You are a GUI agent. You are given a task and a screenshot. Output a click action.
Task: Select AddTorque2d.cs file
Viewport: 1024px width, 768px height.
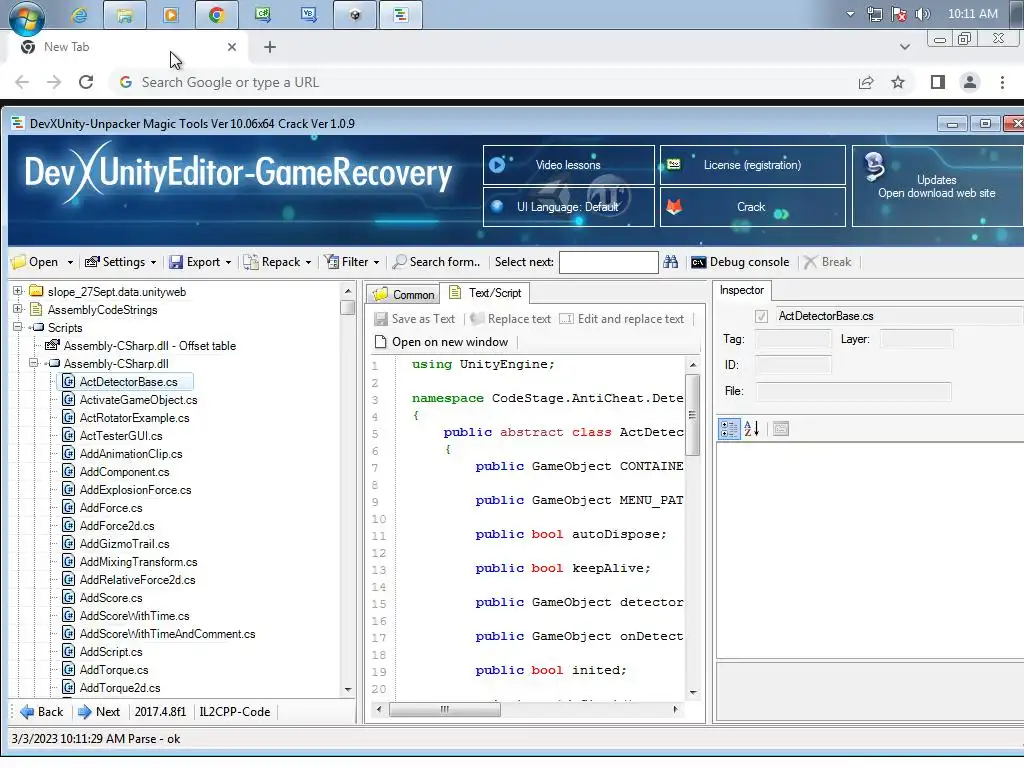pyautogui.click(x=120, y=688)
